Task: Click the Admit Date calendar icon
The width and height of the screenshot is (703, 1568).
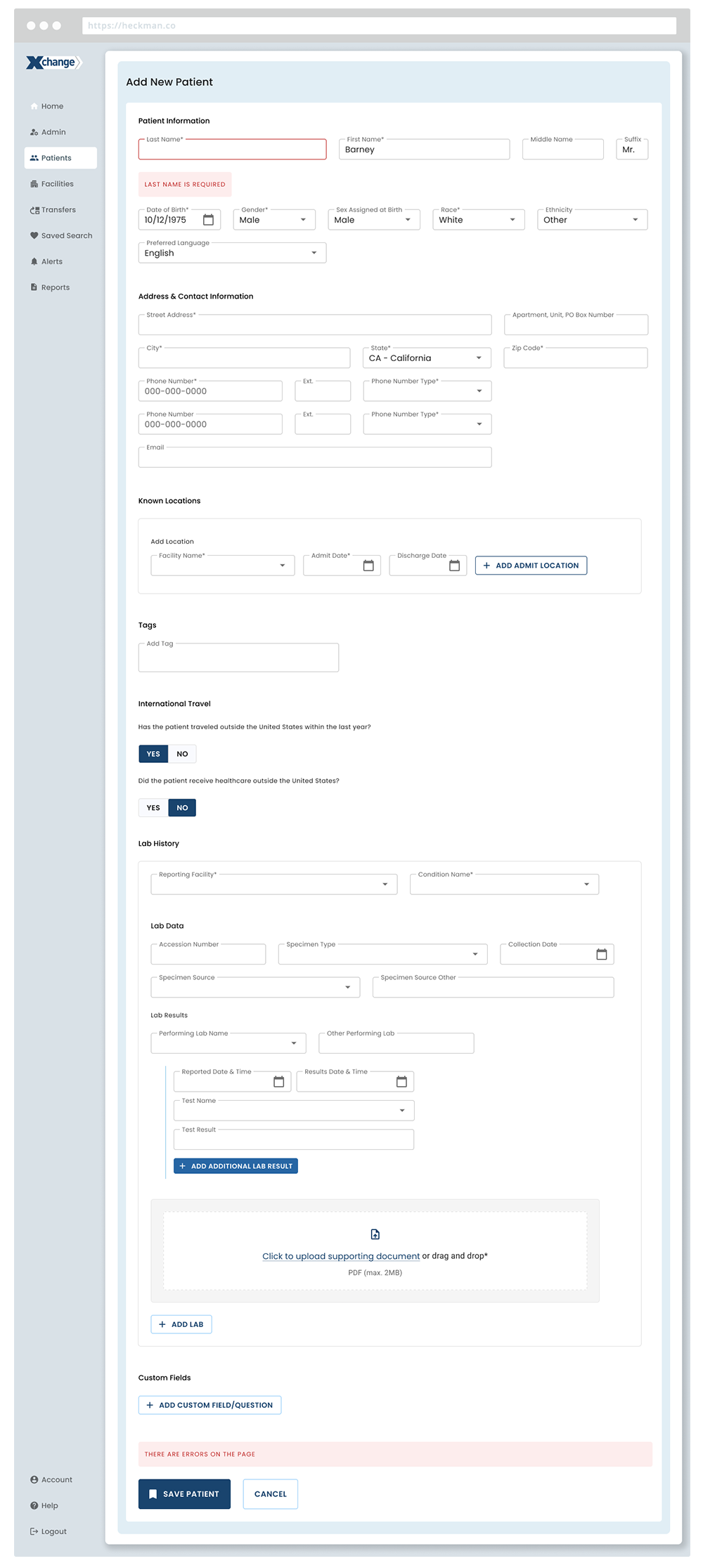Action: [368, 566]
